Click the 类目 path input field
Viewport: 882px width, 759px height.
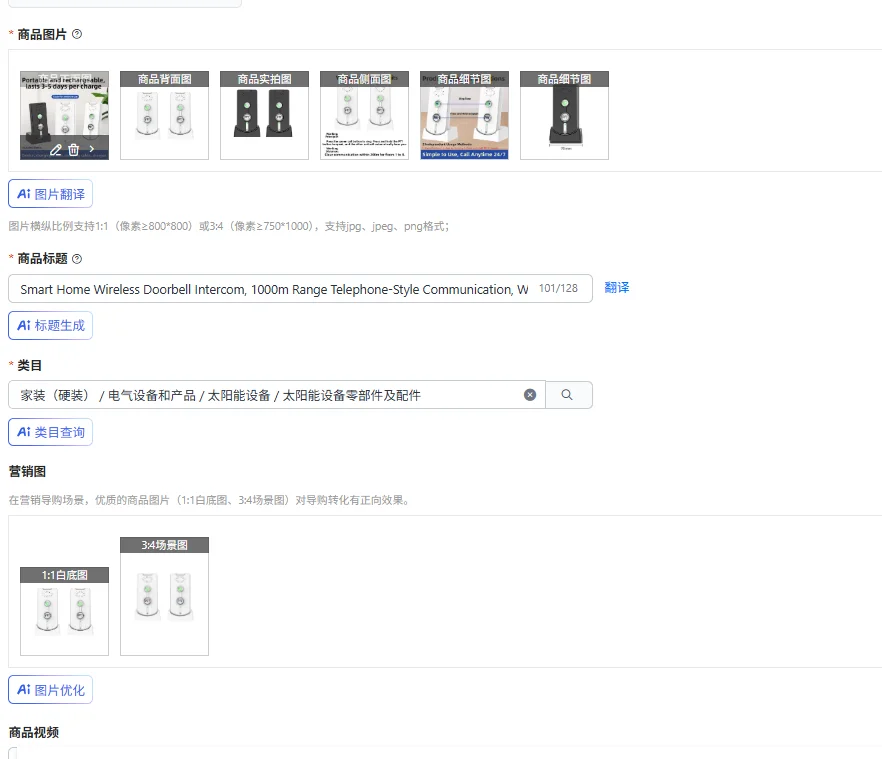tap(277, 395)
